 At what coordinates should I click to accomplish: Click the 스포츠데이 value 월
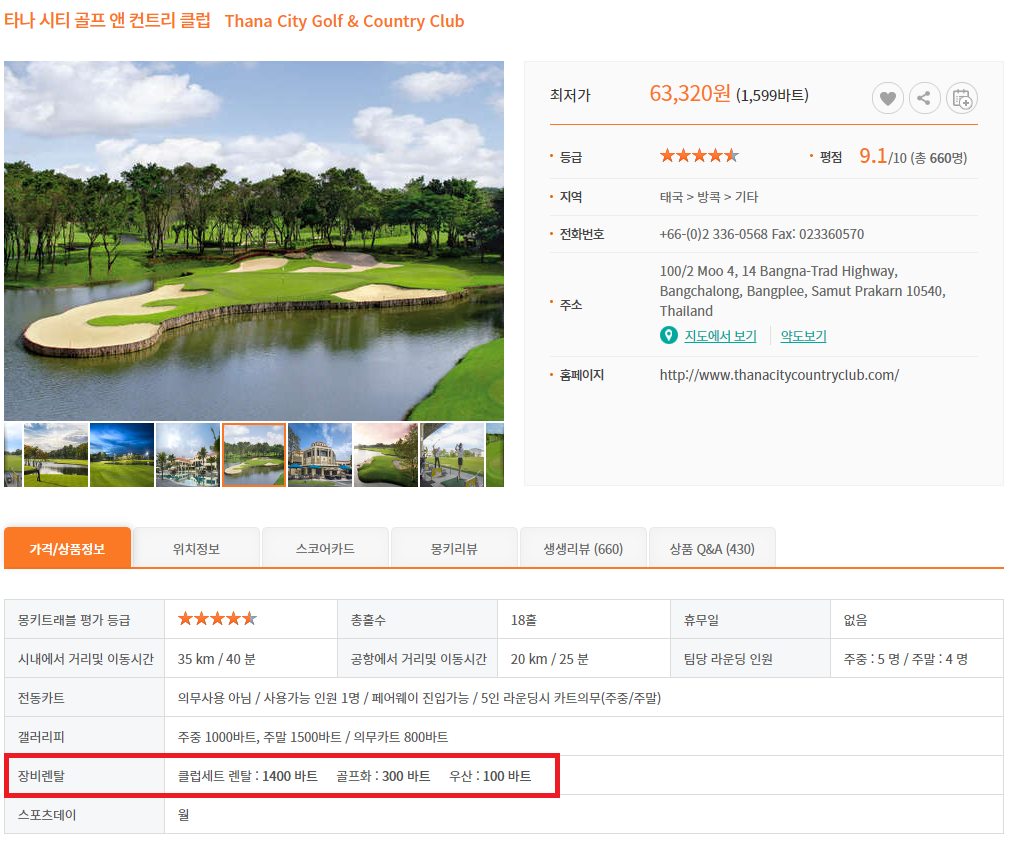pyautogui.click(x=183, y=815)
